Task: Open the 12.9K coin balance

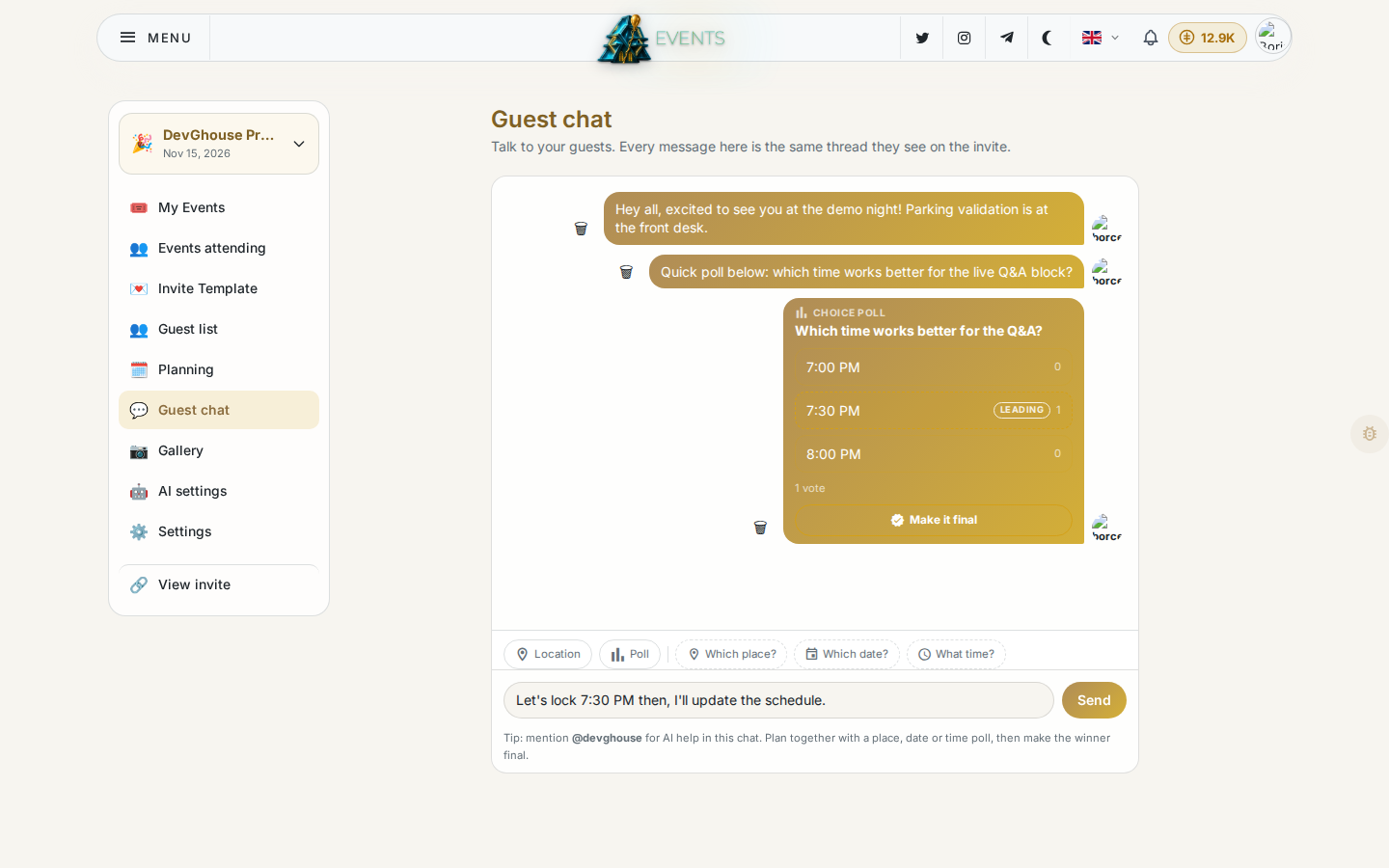Action: coord(1208,38)
